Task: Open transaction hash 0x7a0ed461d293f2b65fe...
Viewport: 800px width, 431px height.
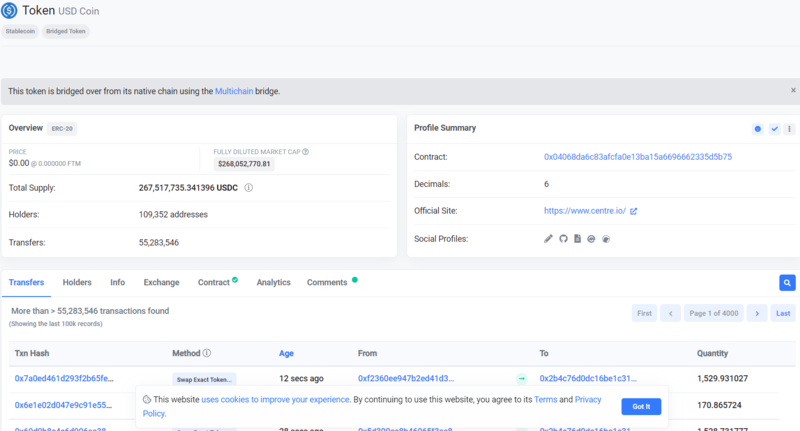Action: (64, 378)
